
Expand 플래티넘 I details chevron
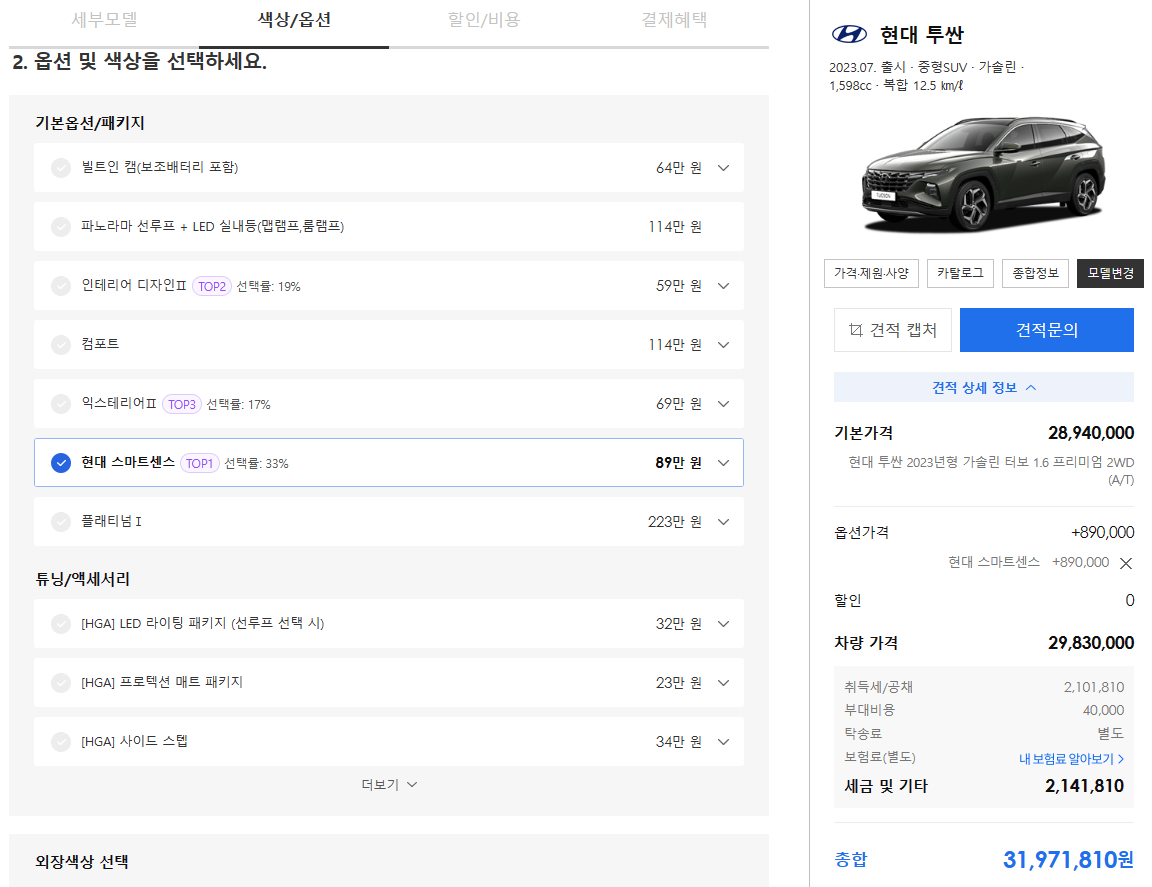(724, 522)
